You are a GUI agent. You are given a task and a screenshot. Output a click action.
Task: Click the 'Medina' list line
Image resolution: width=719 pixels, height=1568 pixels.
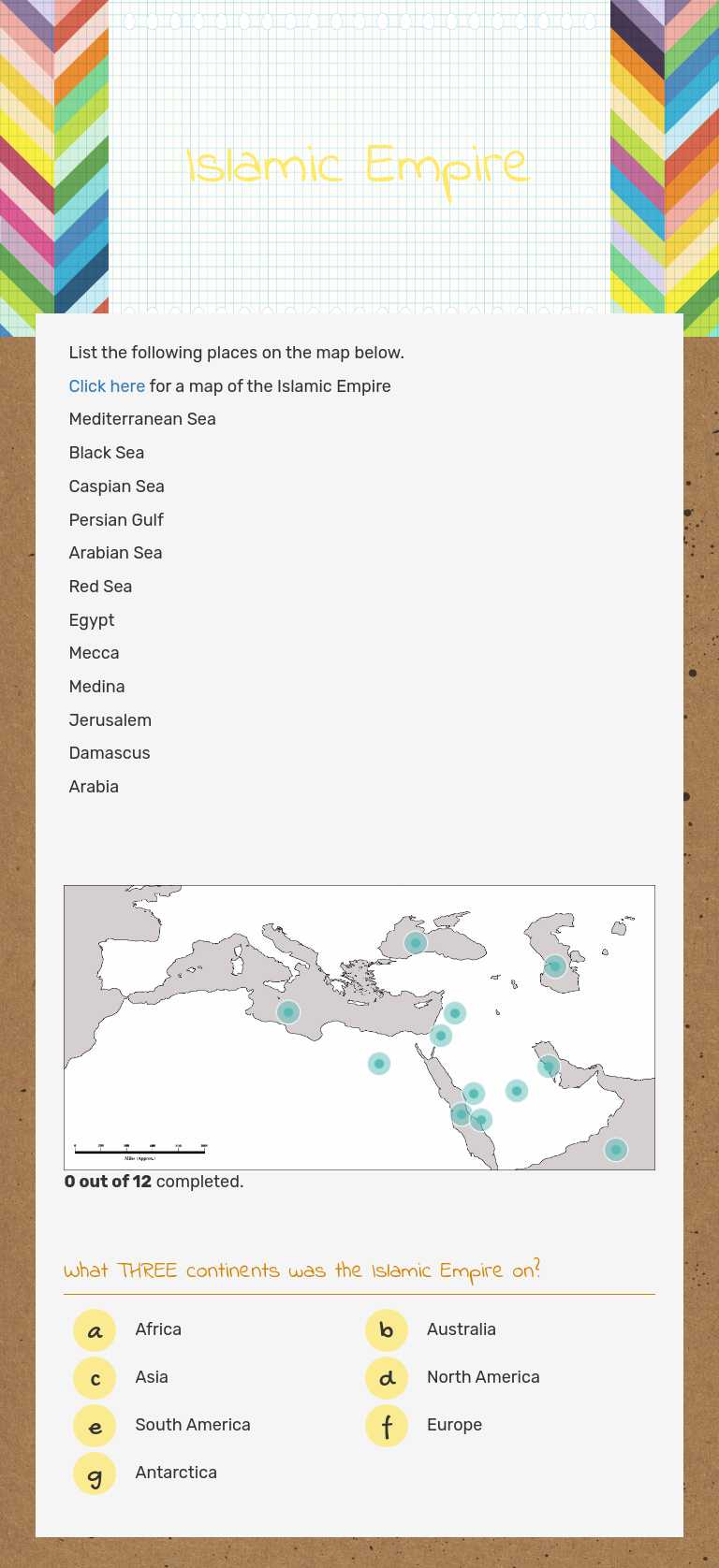point(96,687)
